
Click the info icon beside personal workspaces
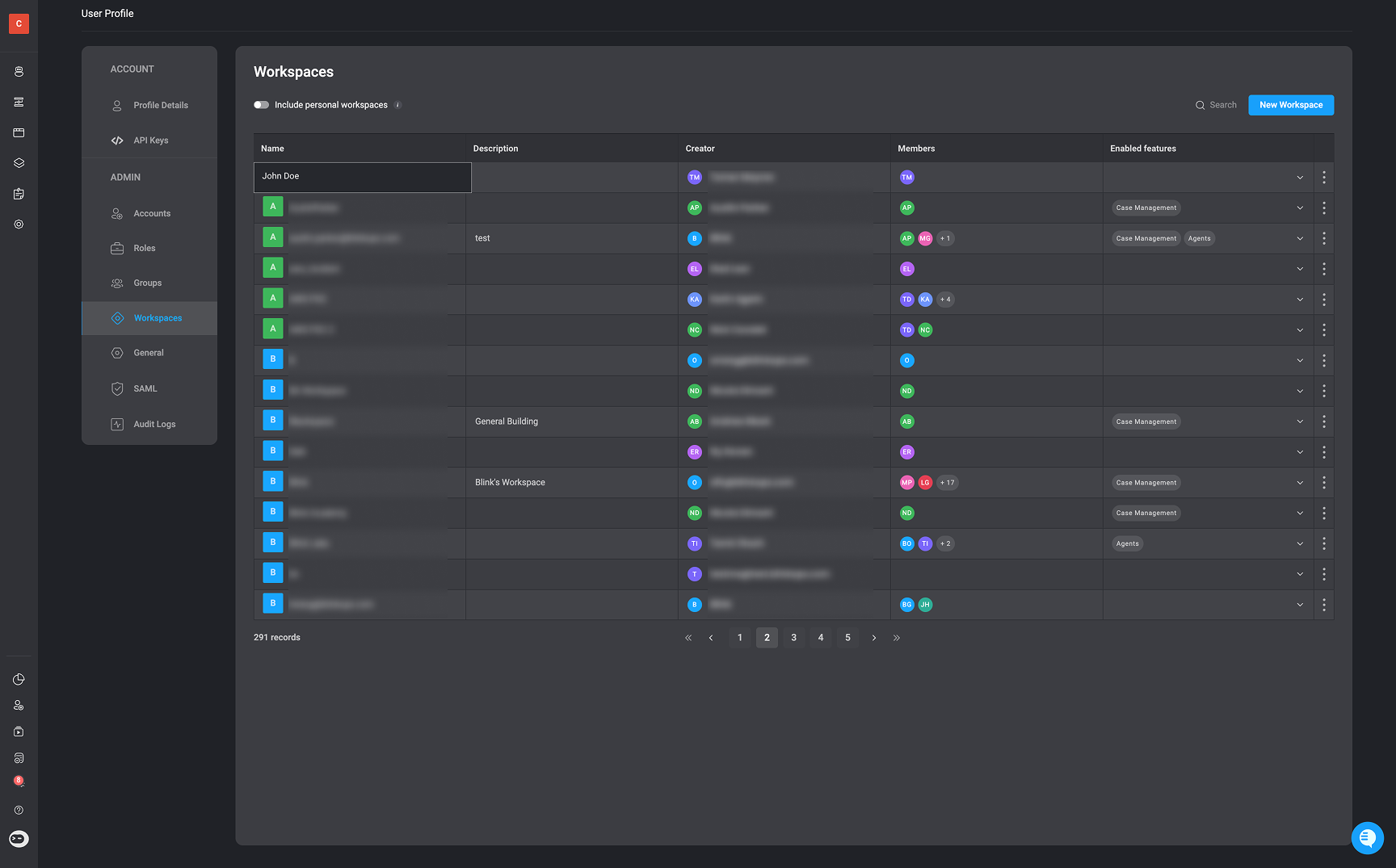tap(397, 105)
